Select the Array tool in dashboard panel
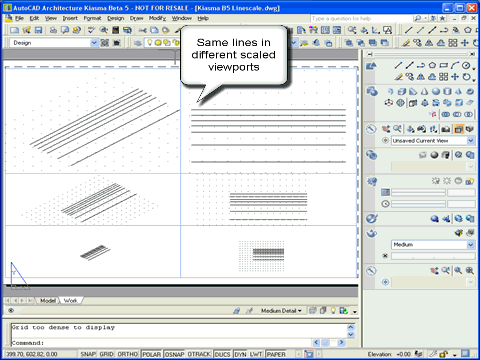Image resolution: width=480 pixels, height=360 pixels. coord(443,77)
